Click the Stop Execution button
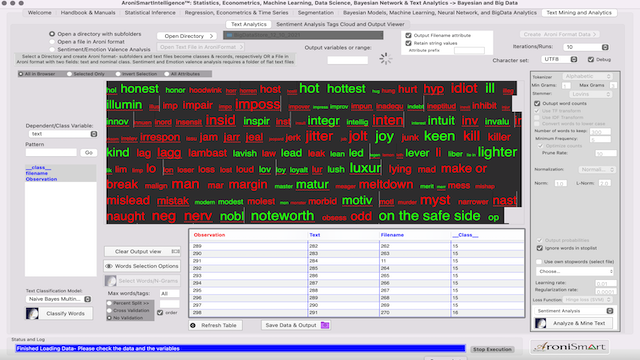This screenshot has width=640, height=360. tap(492, 349)
